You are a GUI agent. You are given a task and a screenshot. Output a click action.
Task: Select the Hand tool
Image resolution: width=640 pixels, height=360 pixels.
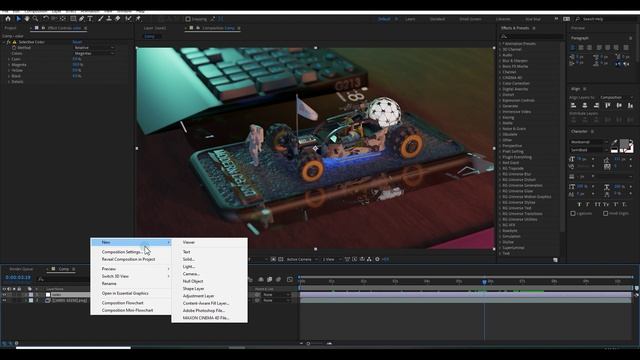[x=27, y=19]
